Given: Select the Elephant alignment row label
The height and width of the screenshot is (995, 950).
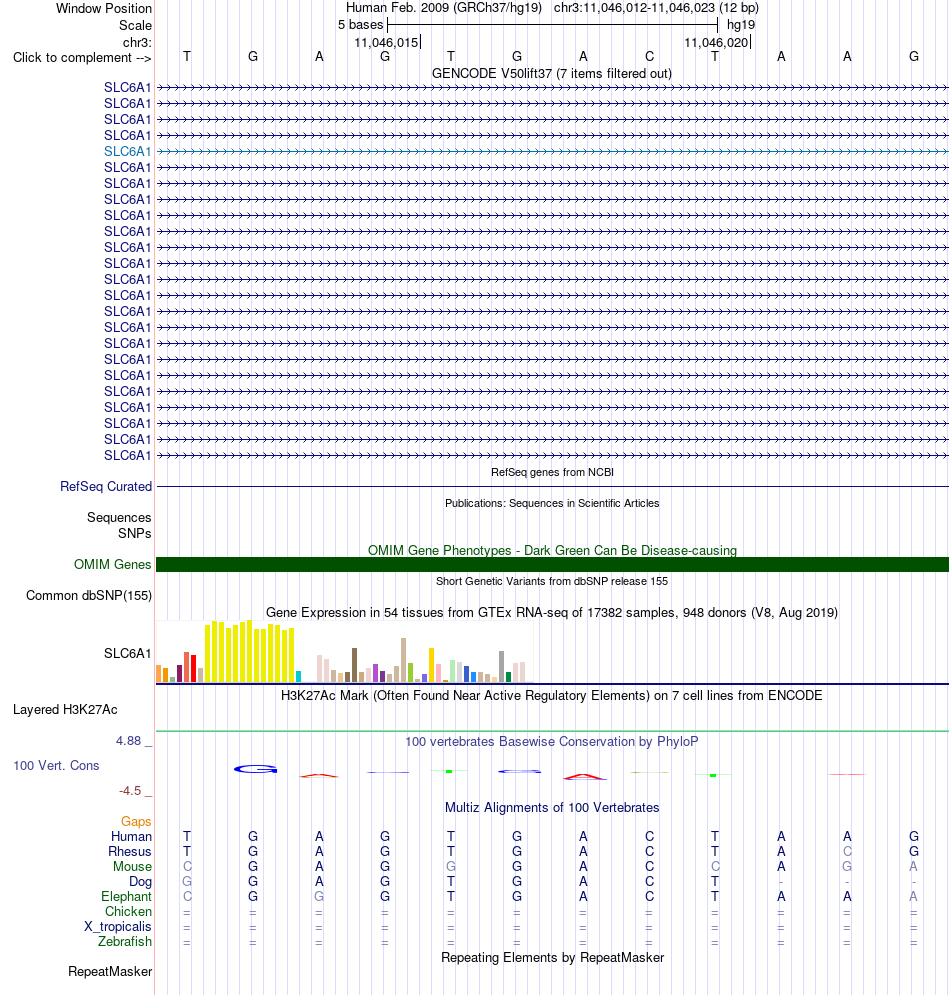Looking at the screenshot, I should (x=126, y=897).
